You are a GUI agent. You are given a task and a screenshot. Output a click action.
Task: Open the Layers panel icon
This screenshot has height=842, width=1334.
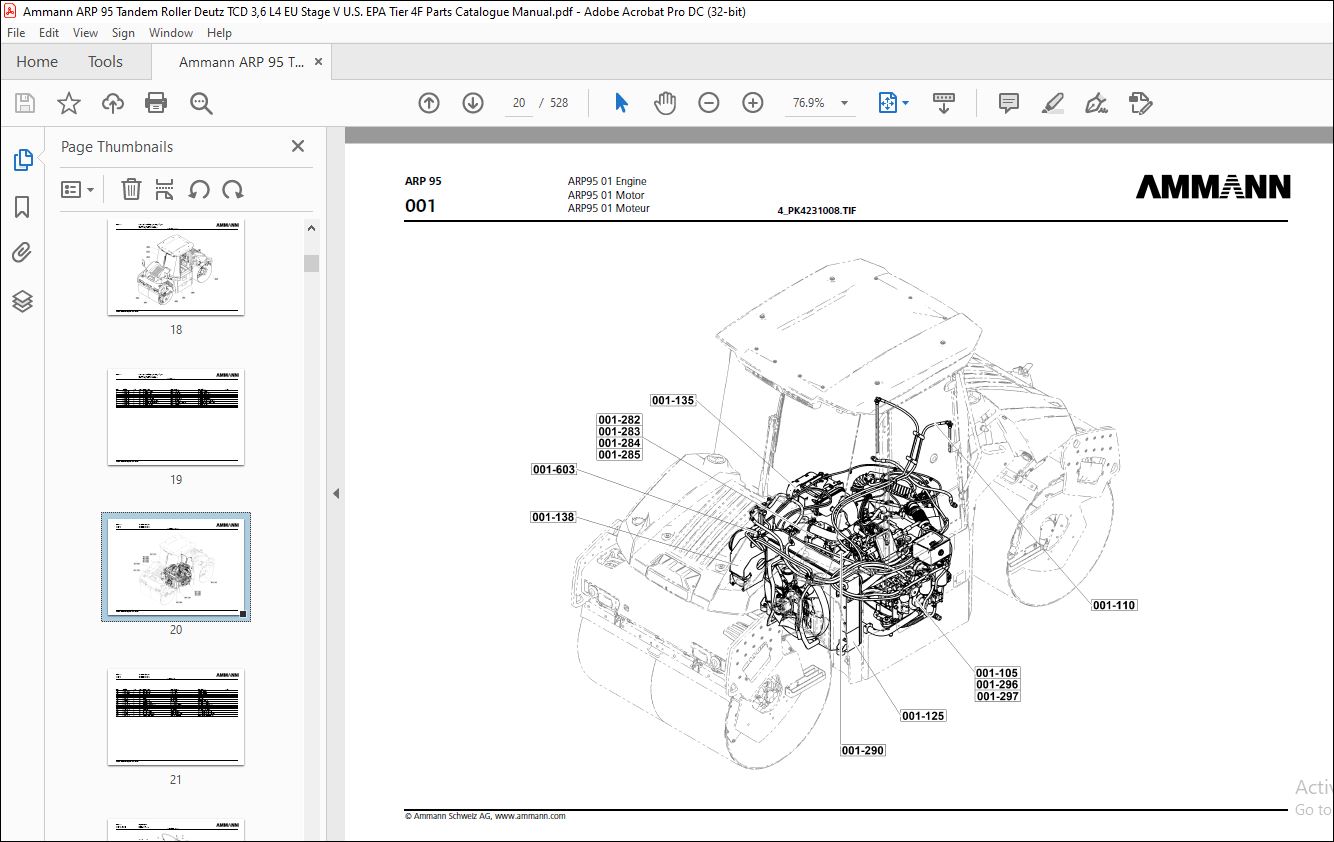pyautogui.click(x=22, y=301)
